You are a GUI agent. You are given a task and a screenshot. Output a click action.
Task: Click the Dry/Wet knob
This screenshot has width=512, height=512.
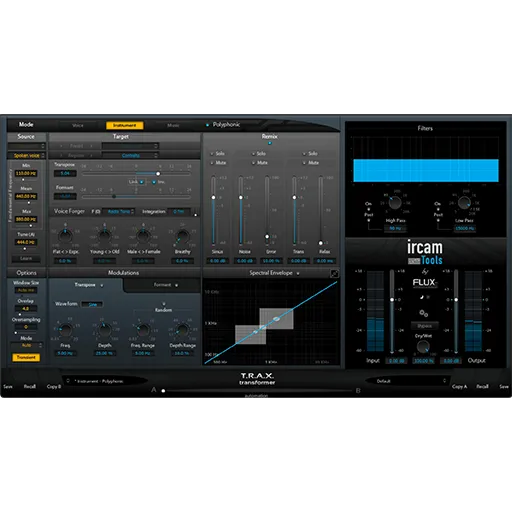coord(423,347)
